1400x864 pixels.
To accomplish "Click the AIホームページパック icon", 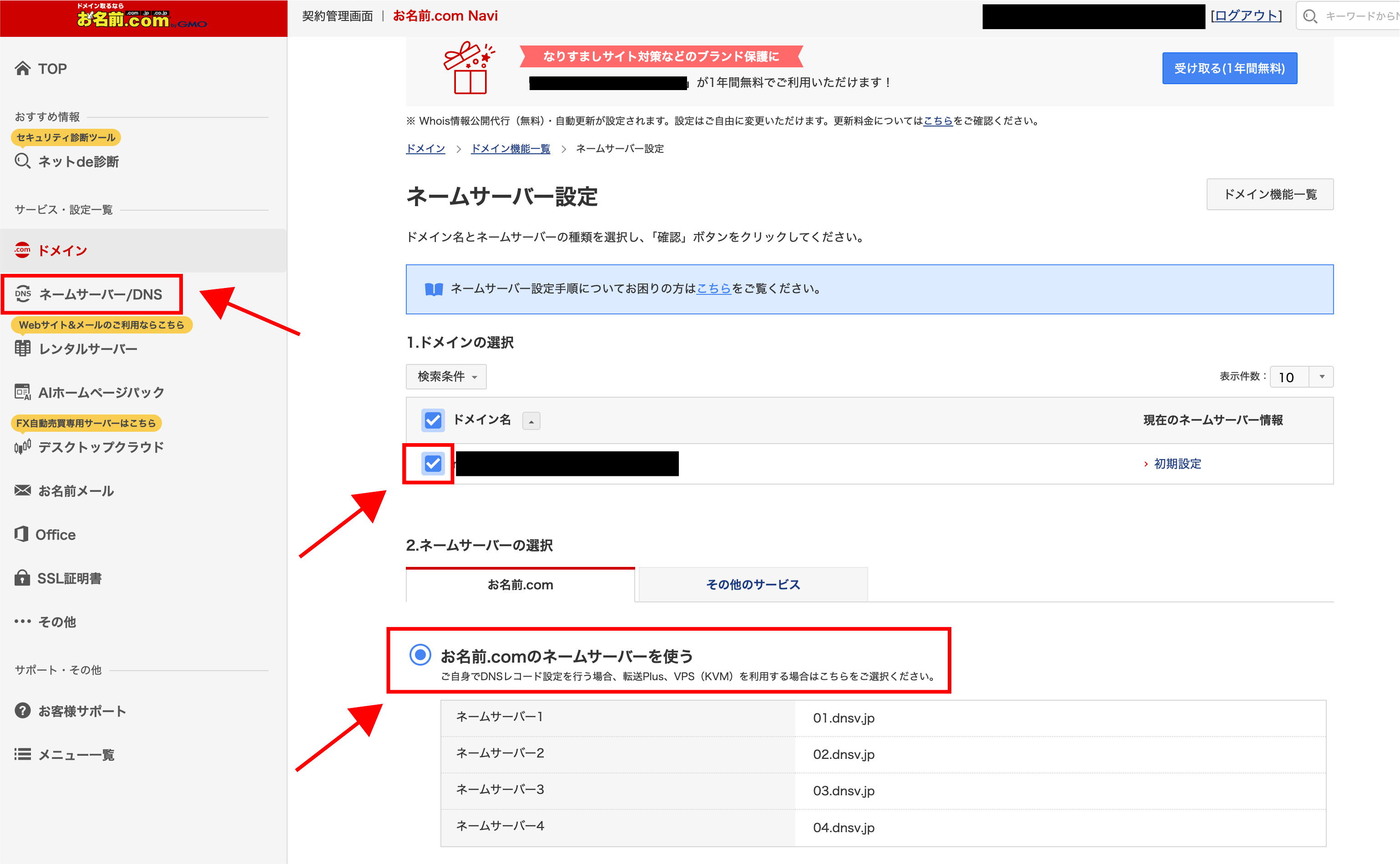I will pyautogui.click(x=22, y=392).
